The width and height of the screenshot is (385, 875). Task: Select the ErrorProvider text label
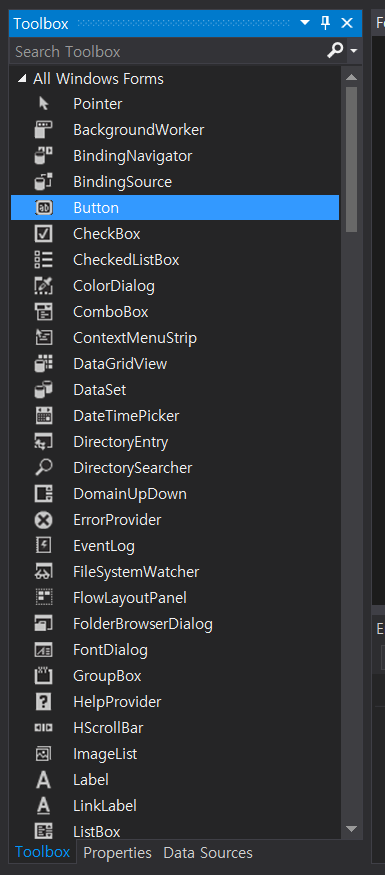tap(117, 520)
